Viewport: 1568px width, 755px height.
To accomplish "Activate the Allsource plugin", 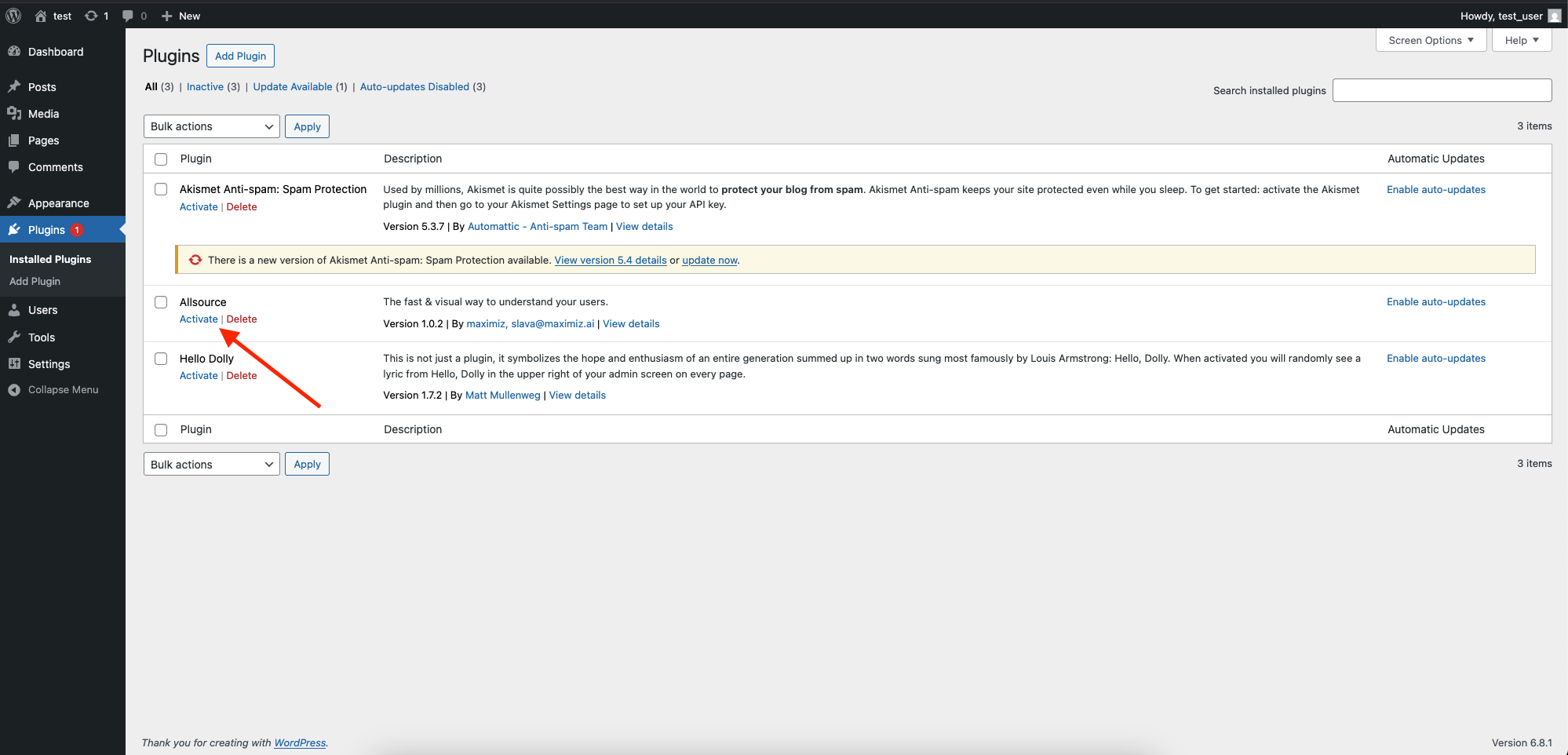I will [199, 319].
